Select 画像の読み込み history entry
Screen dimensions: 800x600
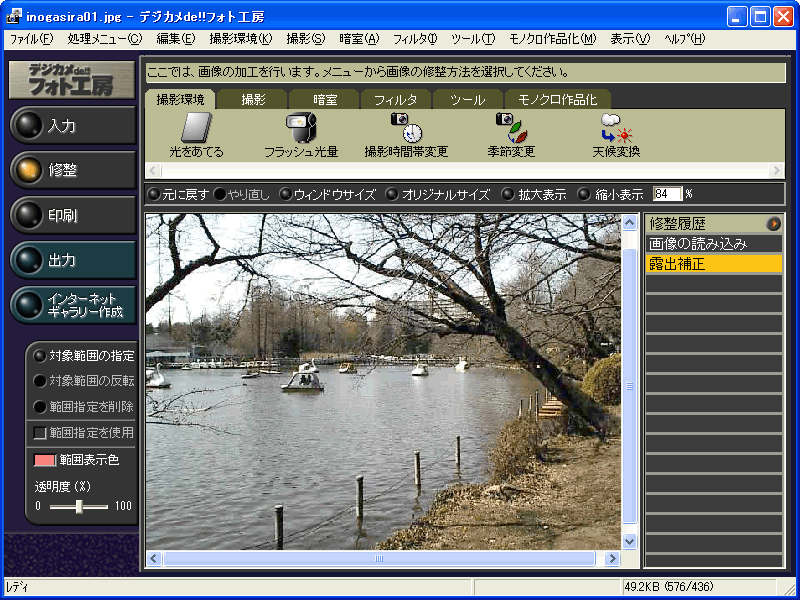pos(713,244)
